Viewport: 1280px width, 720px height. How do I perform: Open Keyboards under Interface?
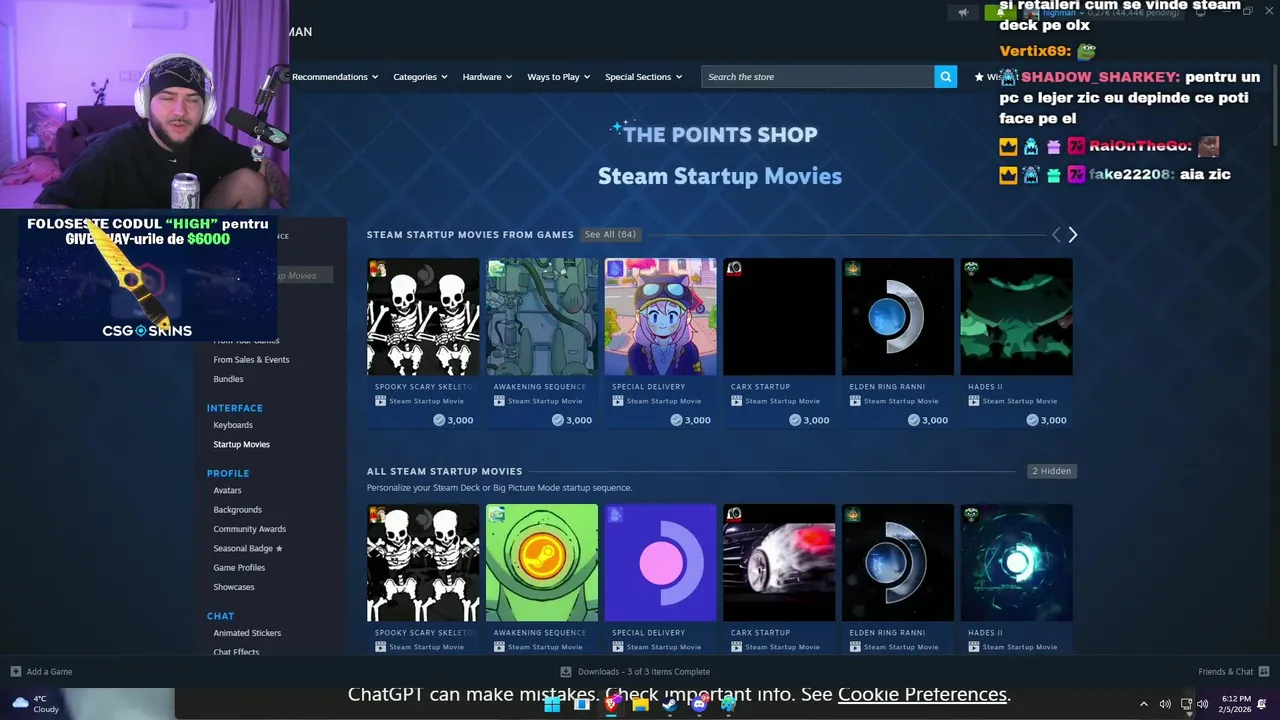(233, 425)
